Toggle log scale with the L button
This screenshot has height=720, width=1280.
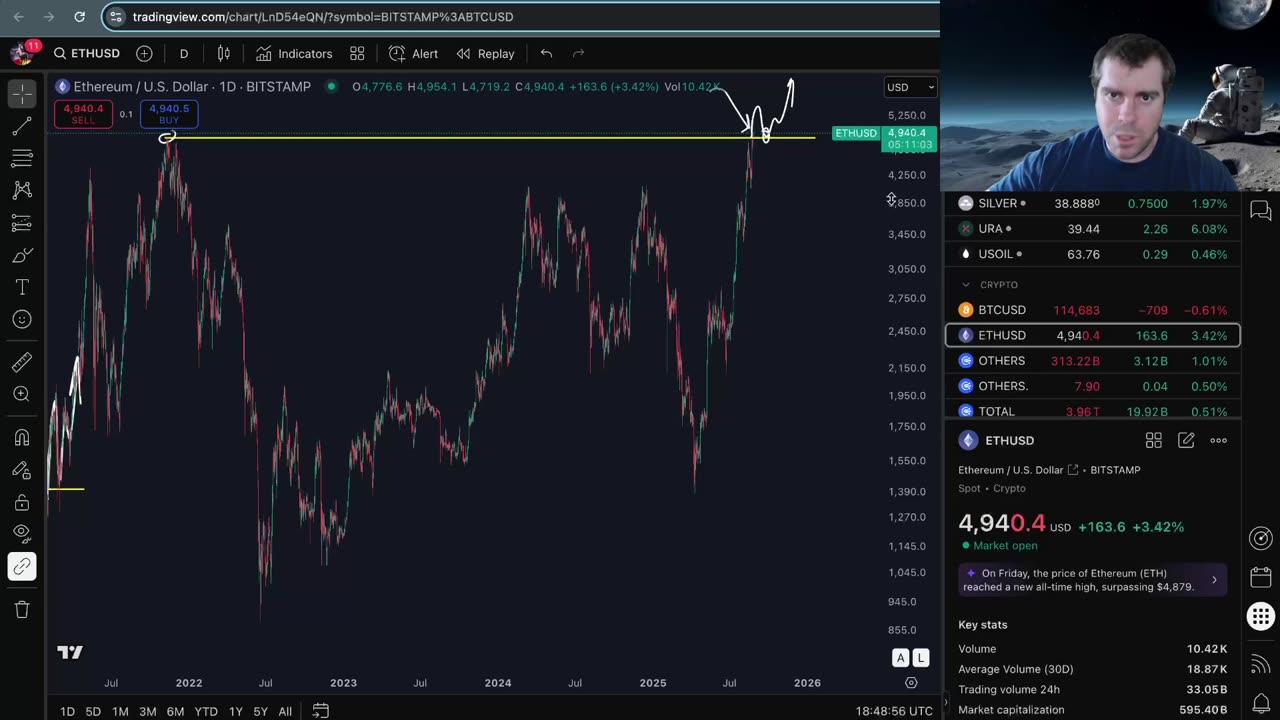[920, 658]
